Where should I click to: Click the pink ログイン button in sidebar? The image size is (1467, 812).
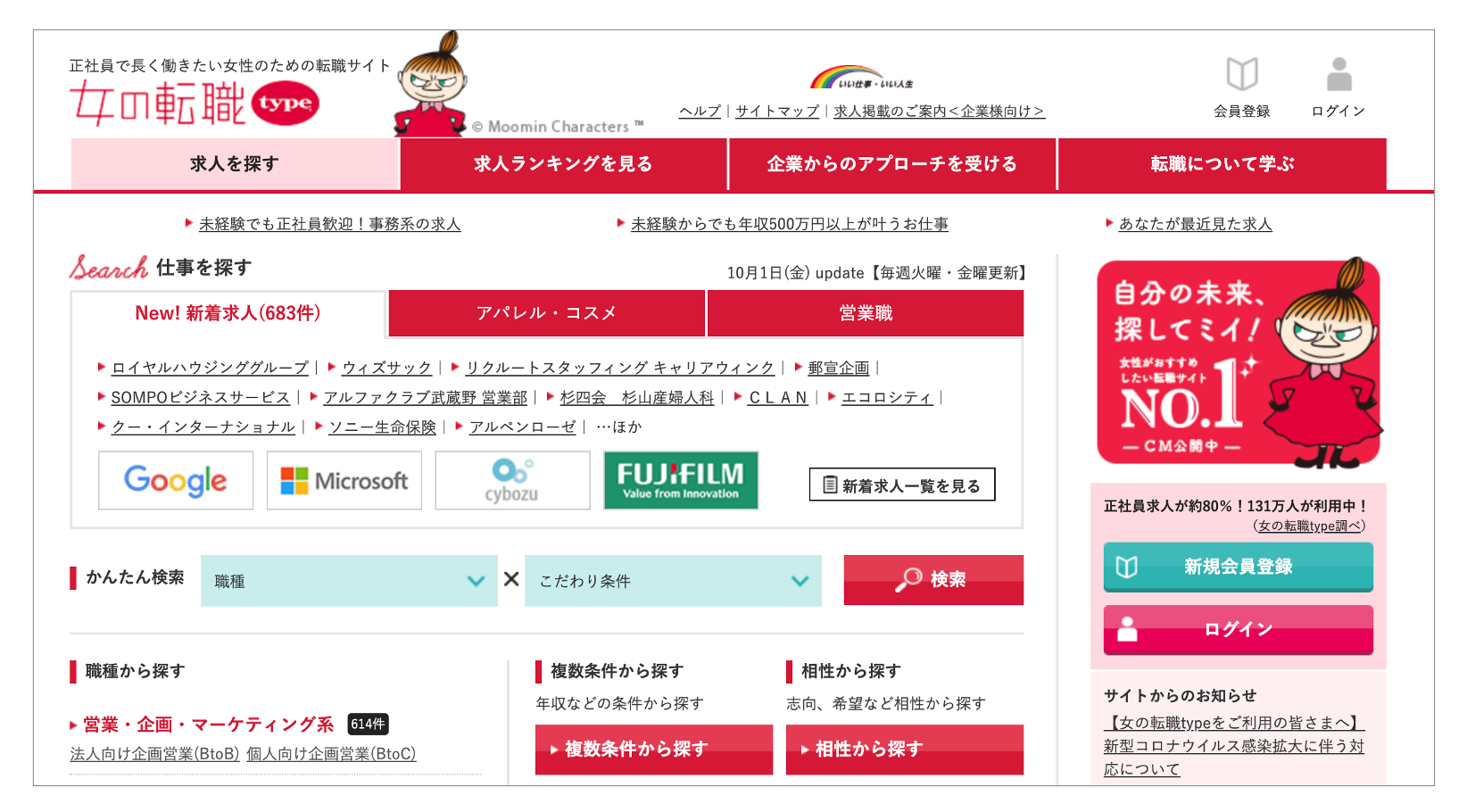click(x=1238, y=629)
